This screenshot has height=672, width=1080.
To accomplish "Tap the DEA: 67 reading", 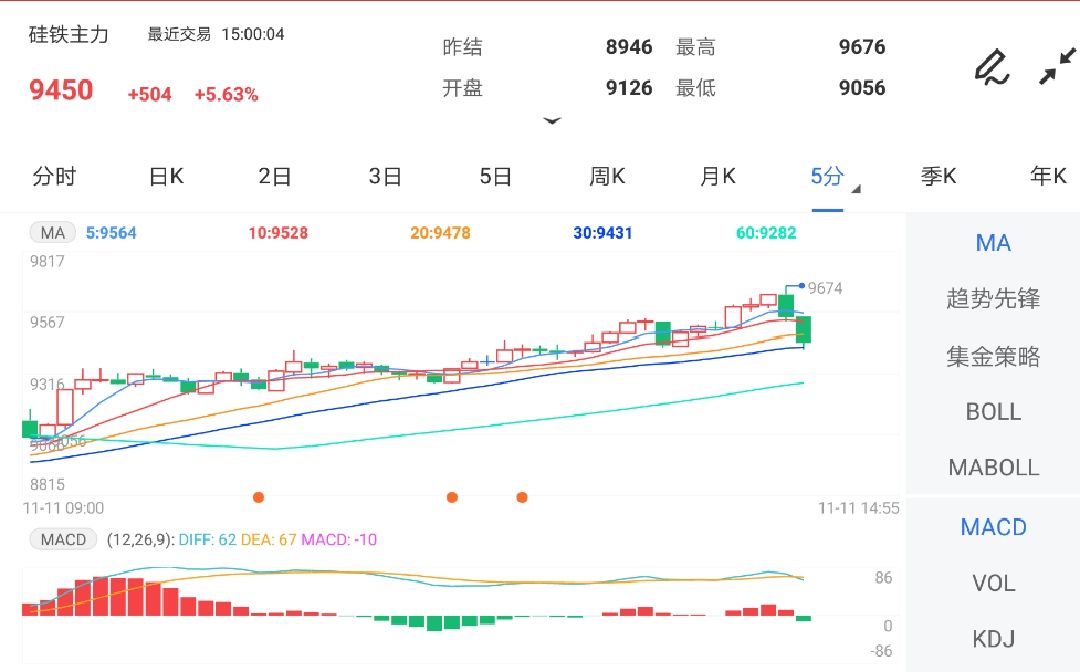I will pyautogui.click(x=268, y=539).
